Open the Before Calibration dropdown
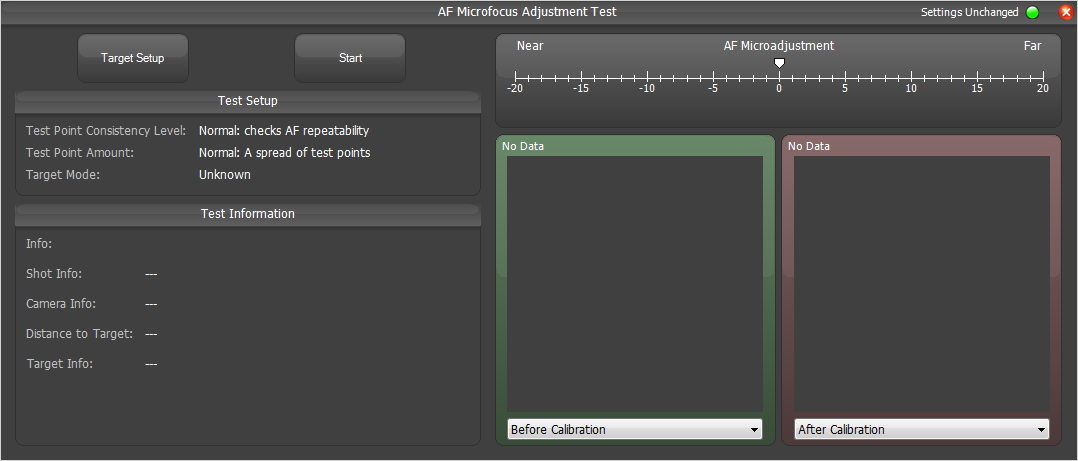This screenshot has height=461, width=1078. [x=634, y=429]
